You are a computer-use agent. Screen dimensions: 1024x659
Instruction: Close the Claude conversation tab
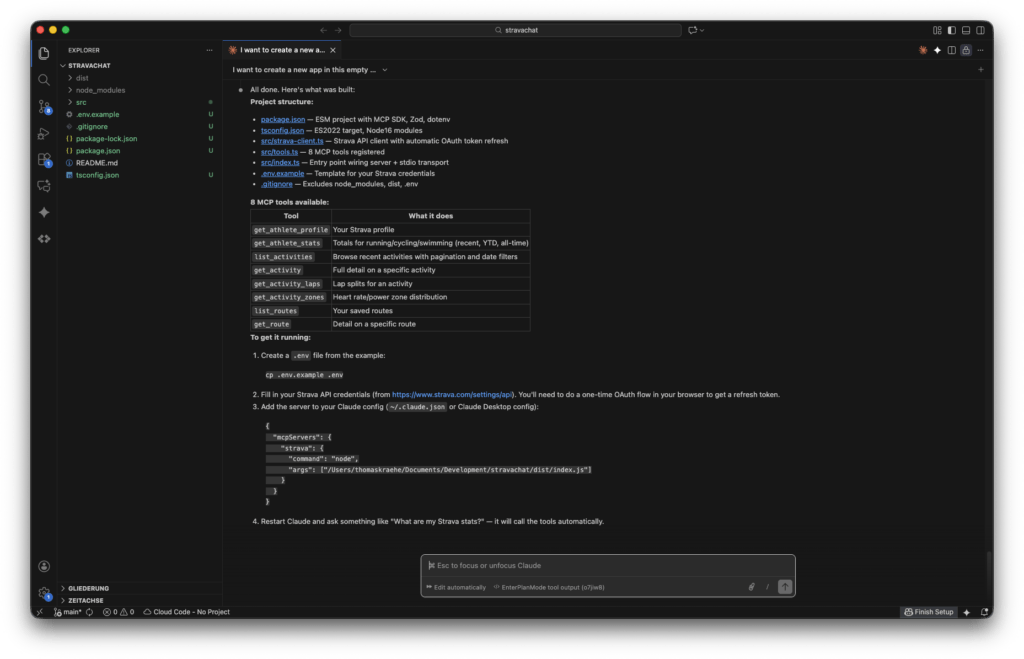click(x=333, y=50)
